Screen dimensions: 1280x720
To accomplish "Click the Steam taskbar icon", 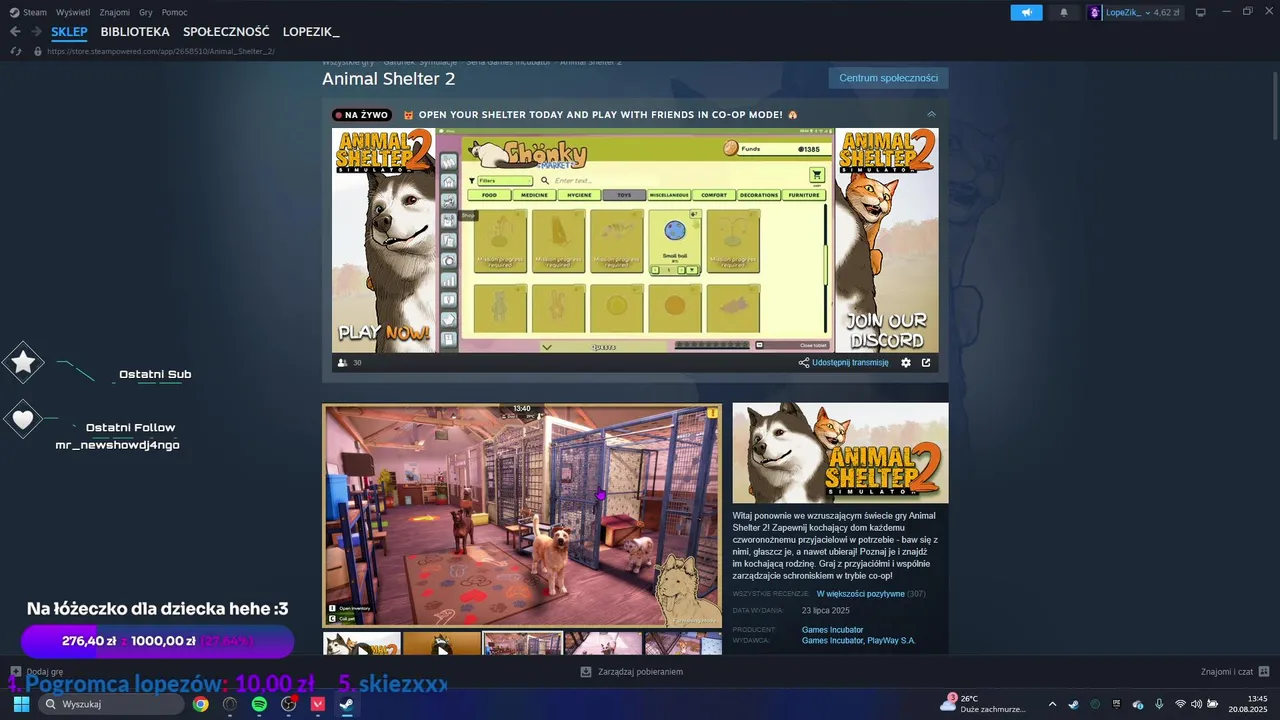I will pyautogui.click(x=346, y=704).
